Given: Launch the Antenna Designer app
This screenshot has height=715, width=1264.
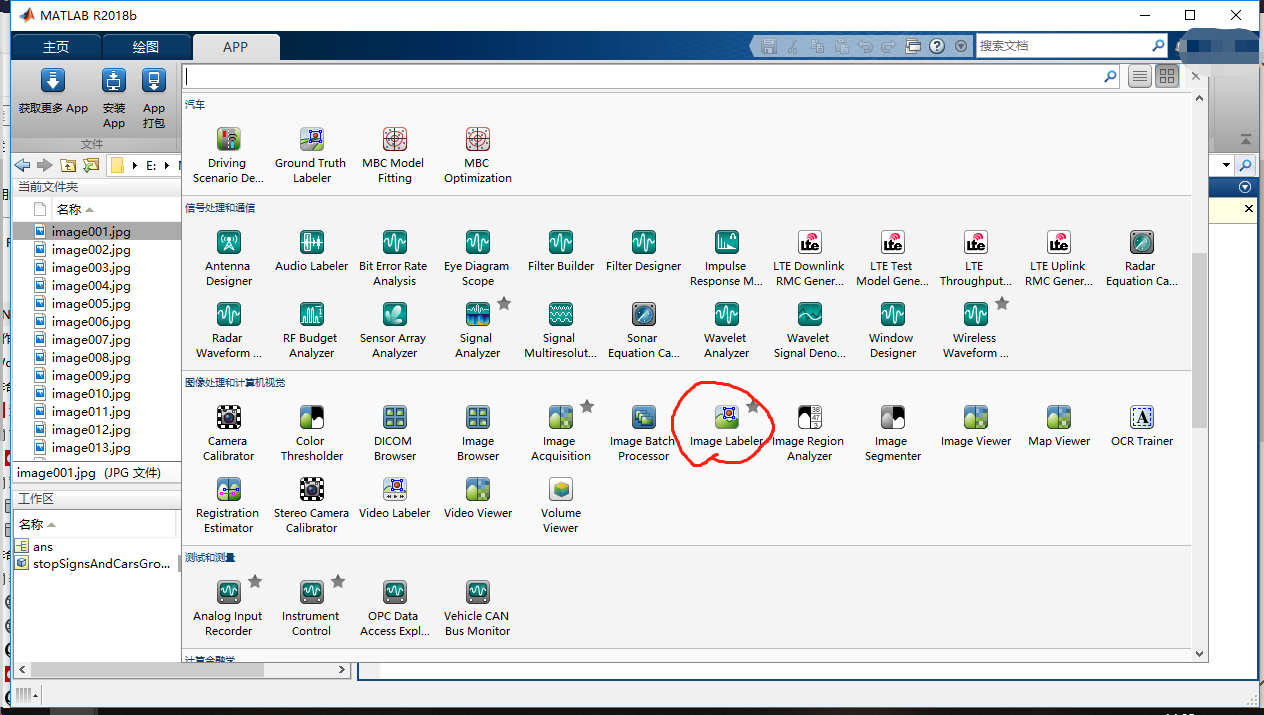Looking at the screenshot, I should tap(228, 258).
